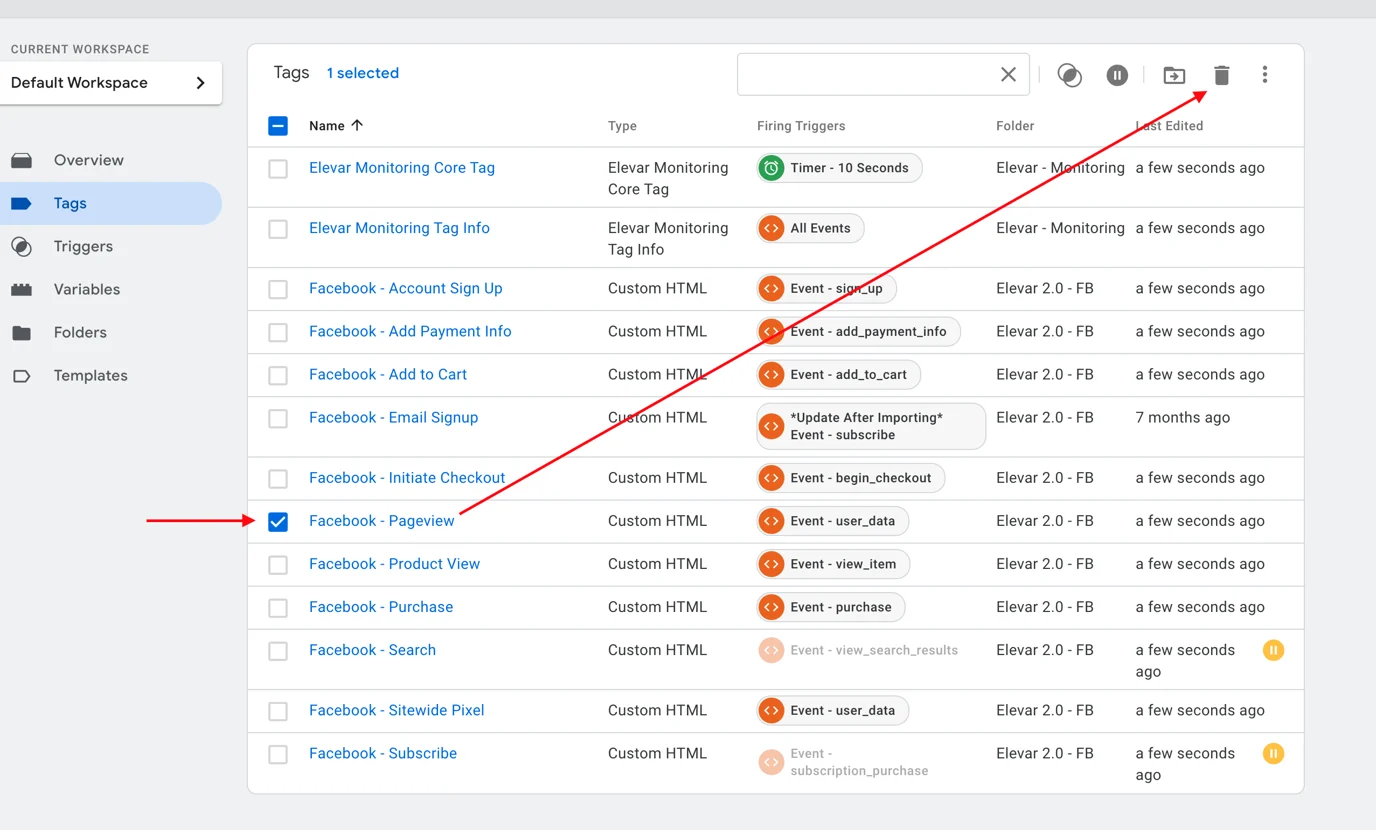Check Facebook - Add to Cart checkbox

point(278,375)
